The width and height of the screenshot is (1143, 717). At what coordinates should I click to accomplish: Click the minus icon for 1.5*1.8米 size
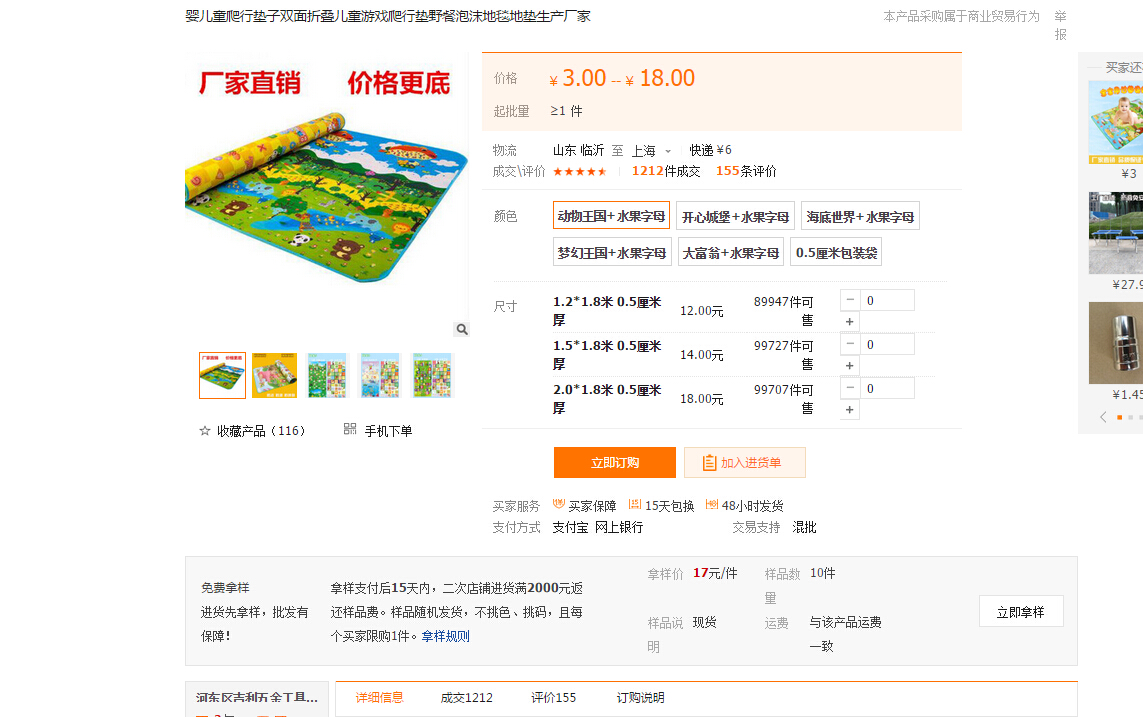click(849, 344)
